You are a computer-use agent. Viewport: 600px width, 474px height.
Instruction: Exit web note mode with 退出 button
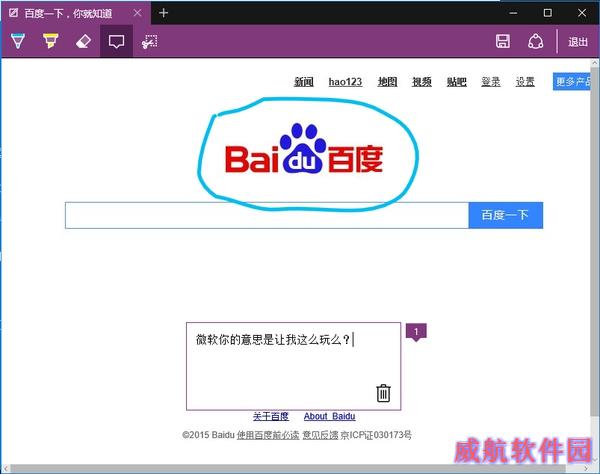[x=578, y=42]
